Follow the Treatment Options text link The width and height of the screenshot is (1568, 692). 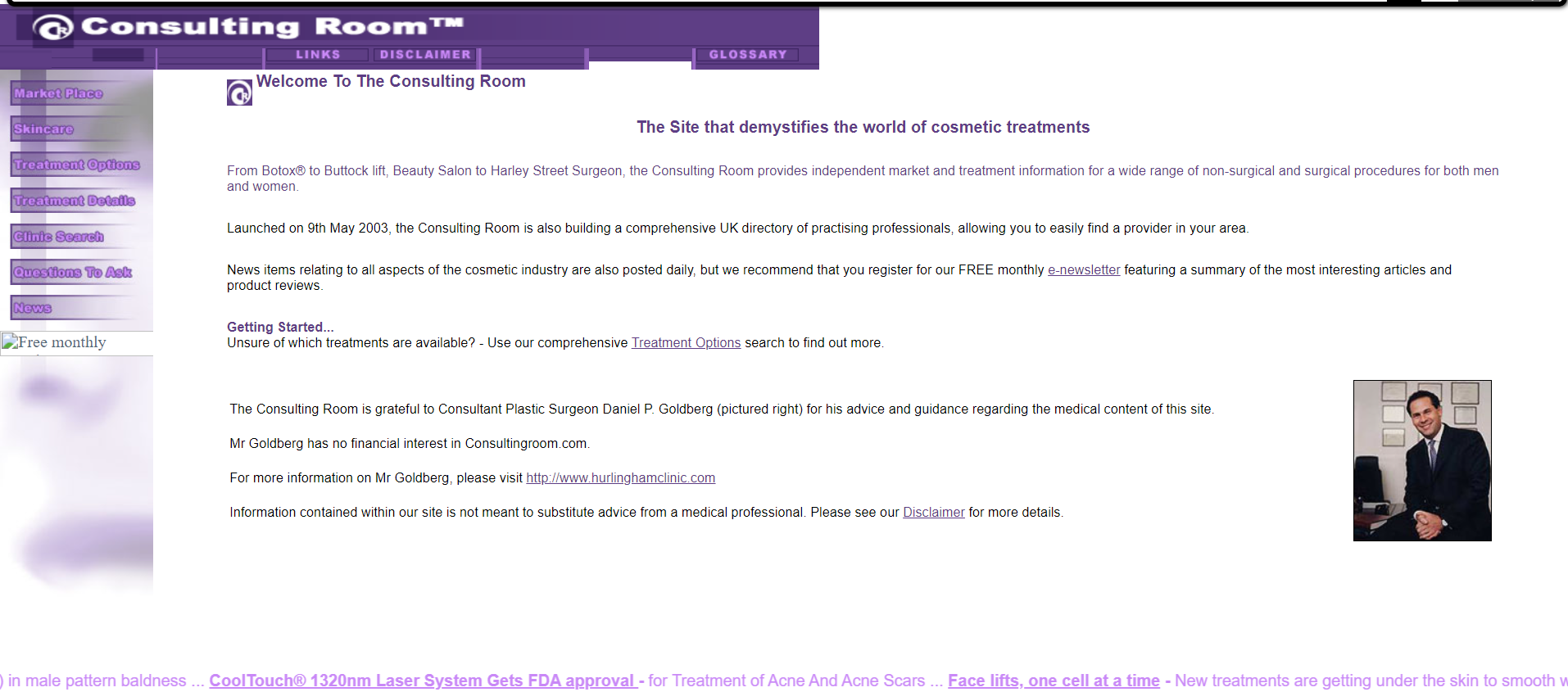[686, 343]
